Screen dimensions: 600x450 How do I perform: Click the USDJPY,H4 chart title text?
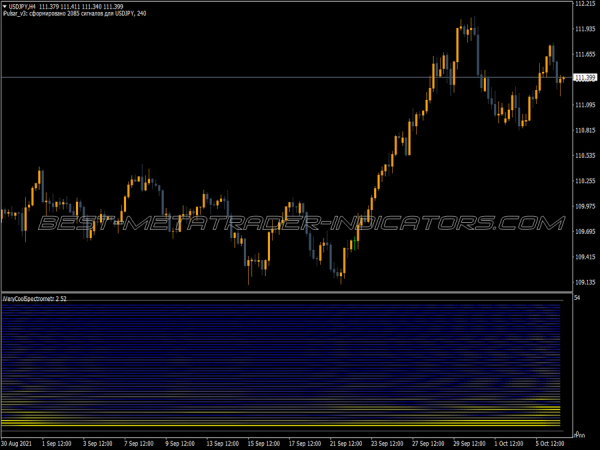[x=22, y=7]
